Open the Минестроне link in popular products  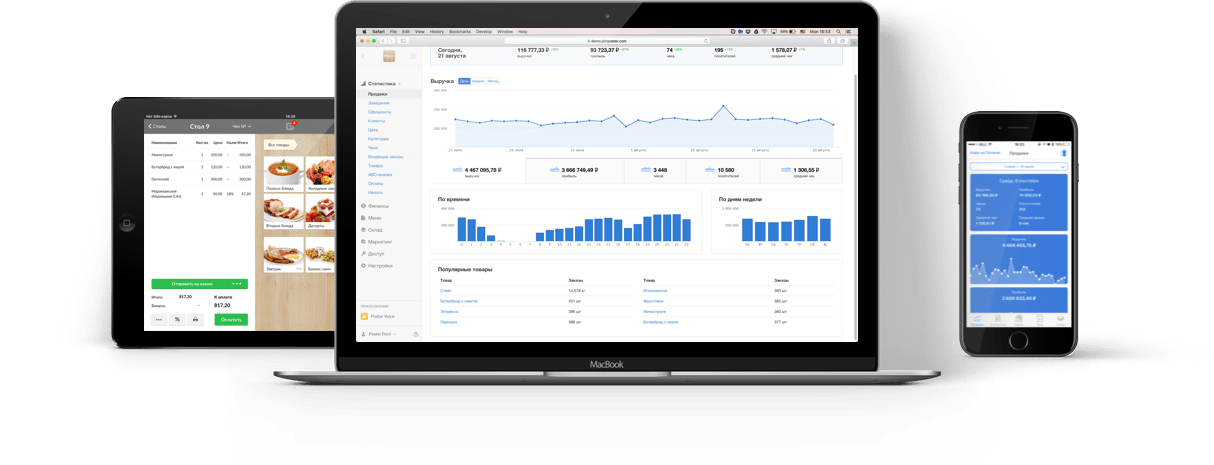656,312
